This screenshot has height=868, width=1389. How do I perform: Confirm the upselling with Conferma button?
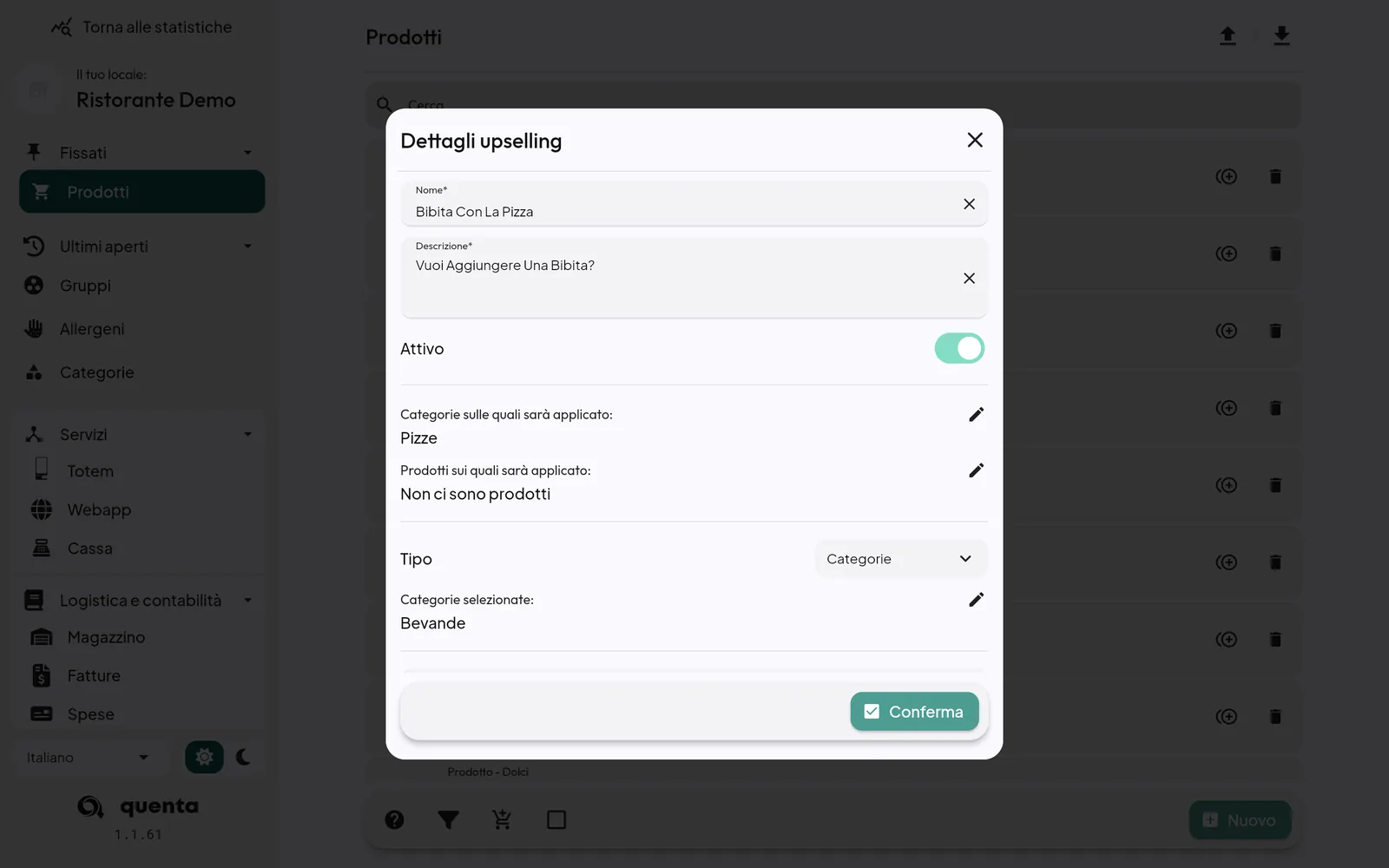point(914,712)
